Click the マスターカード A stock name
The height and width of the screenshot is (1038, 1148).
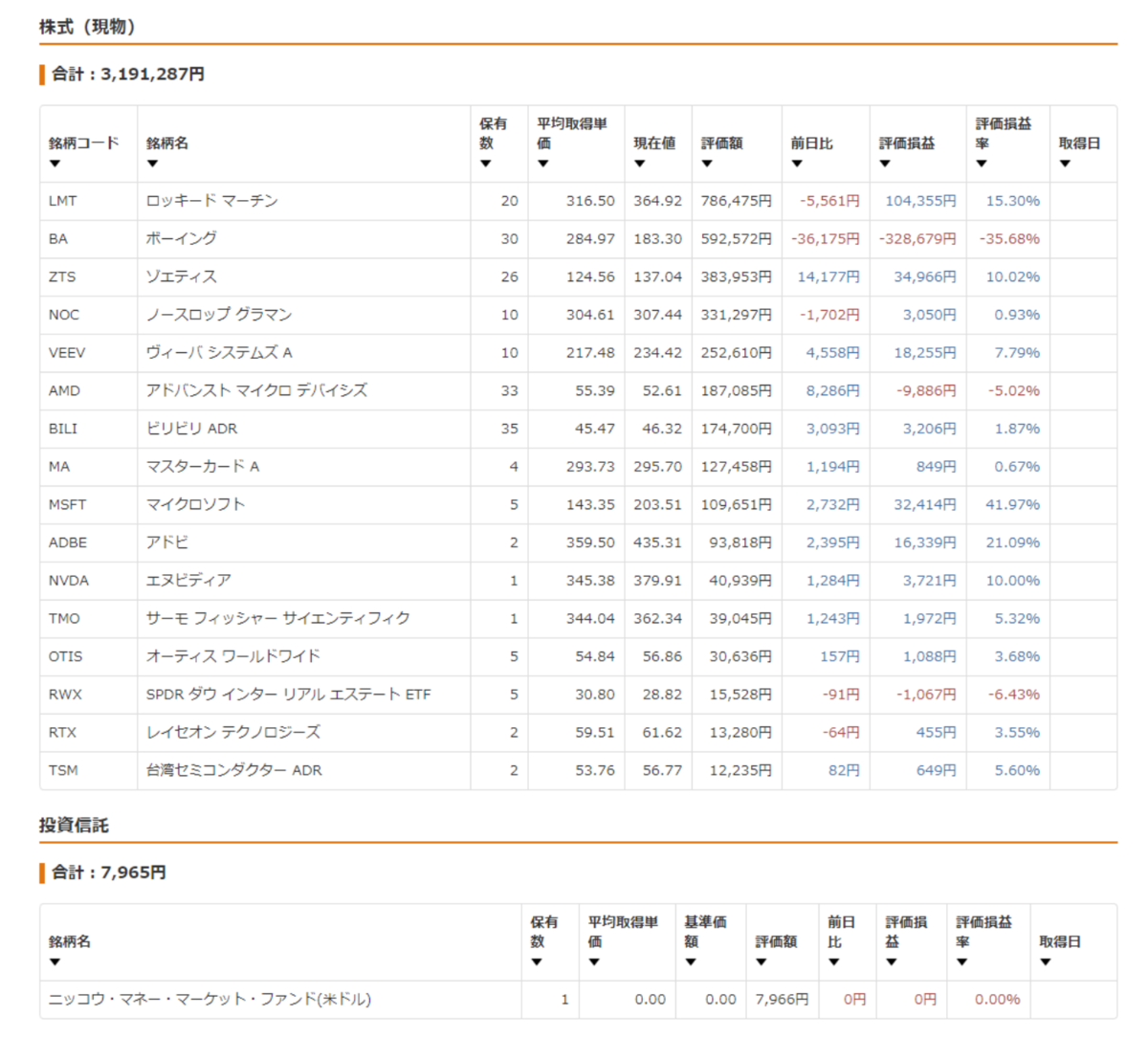click(x=202, y=467)
